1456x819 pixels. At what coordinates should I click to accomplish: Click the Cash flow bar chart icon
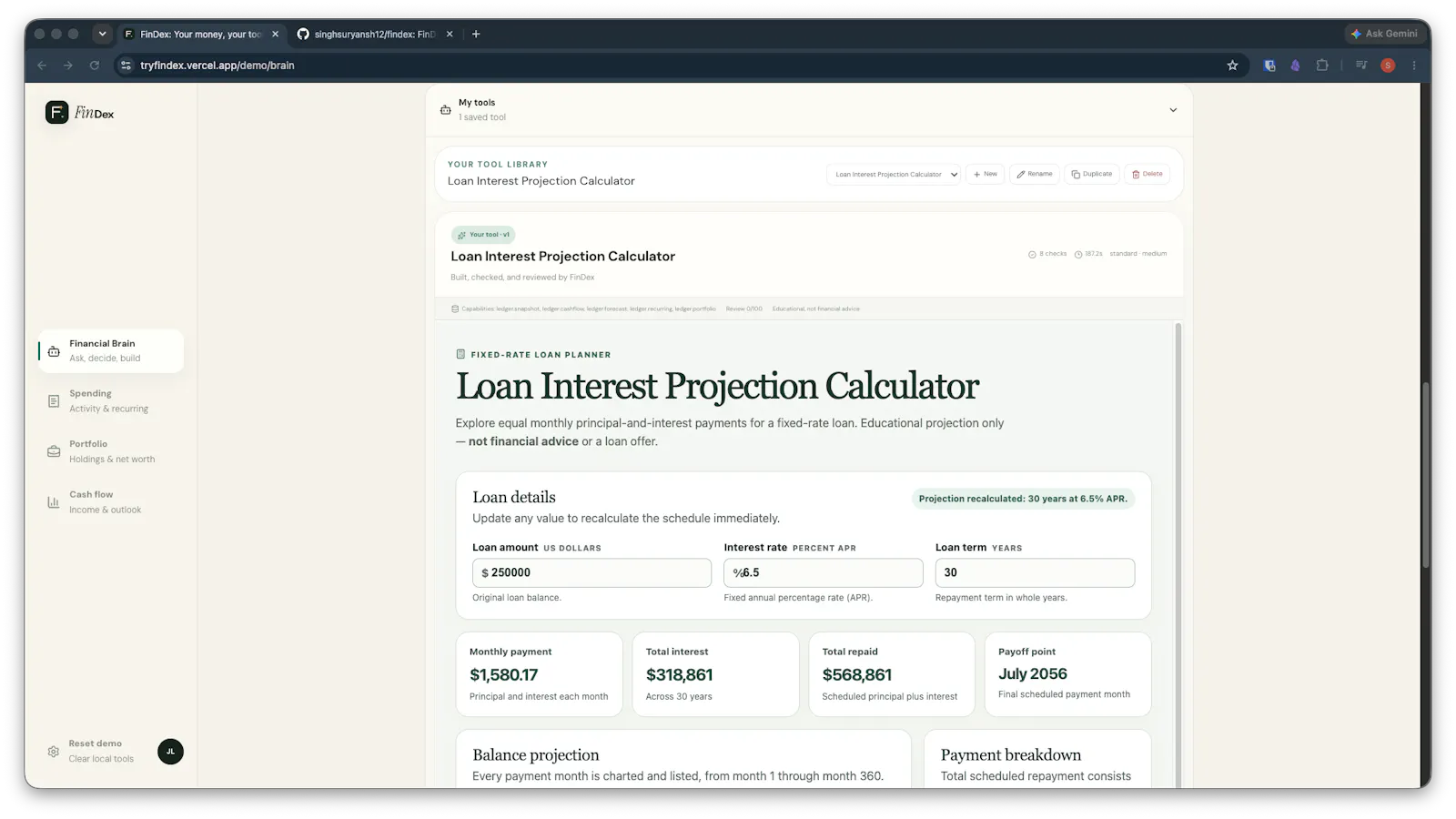[x=54, y=502]
